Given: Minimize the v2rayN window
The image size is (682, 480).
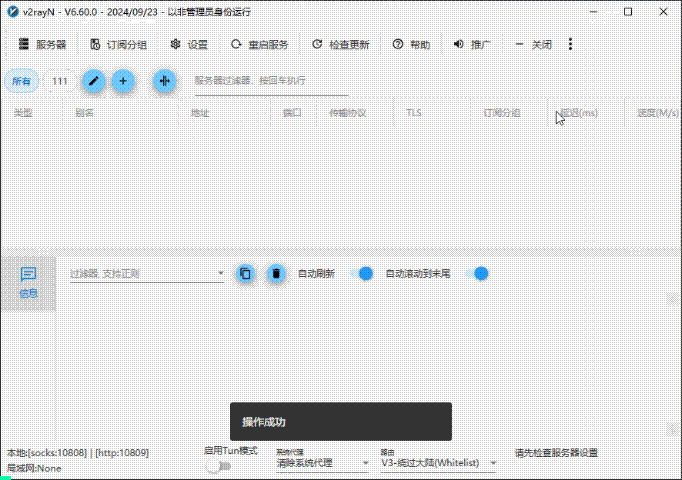Looking at the screenshot, I should click(593, 12).
